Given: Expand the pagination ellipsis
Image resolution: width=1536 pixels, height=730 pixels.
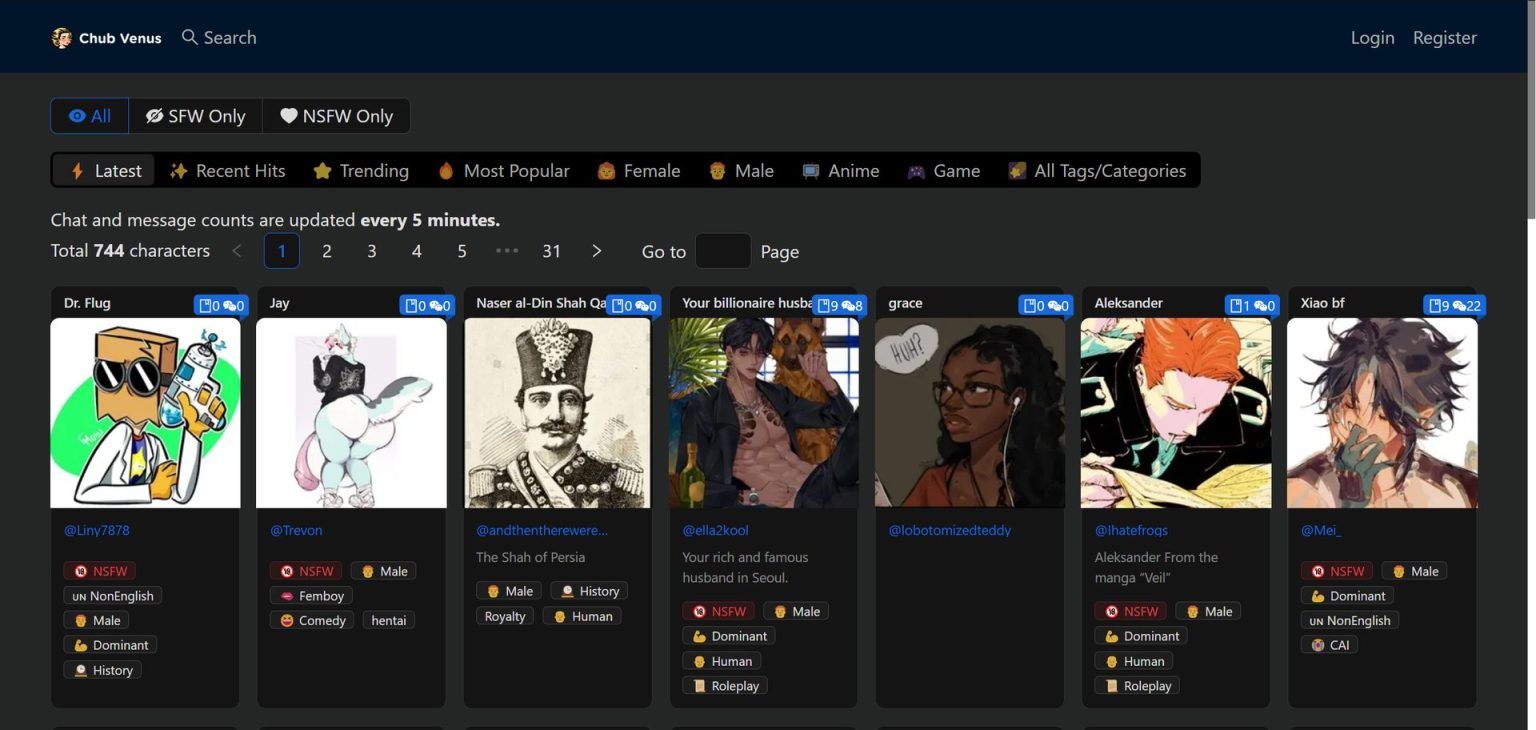Looking at the screenshot, I should pos(507,251).
